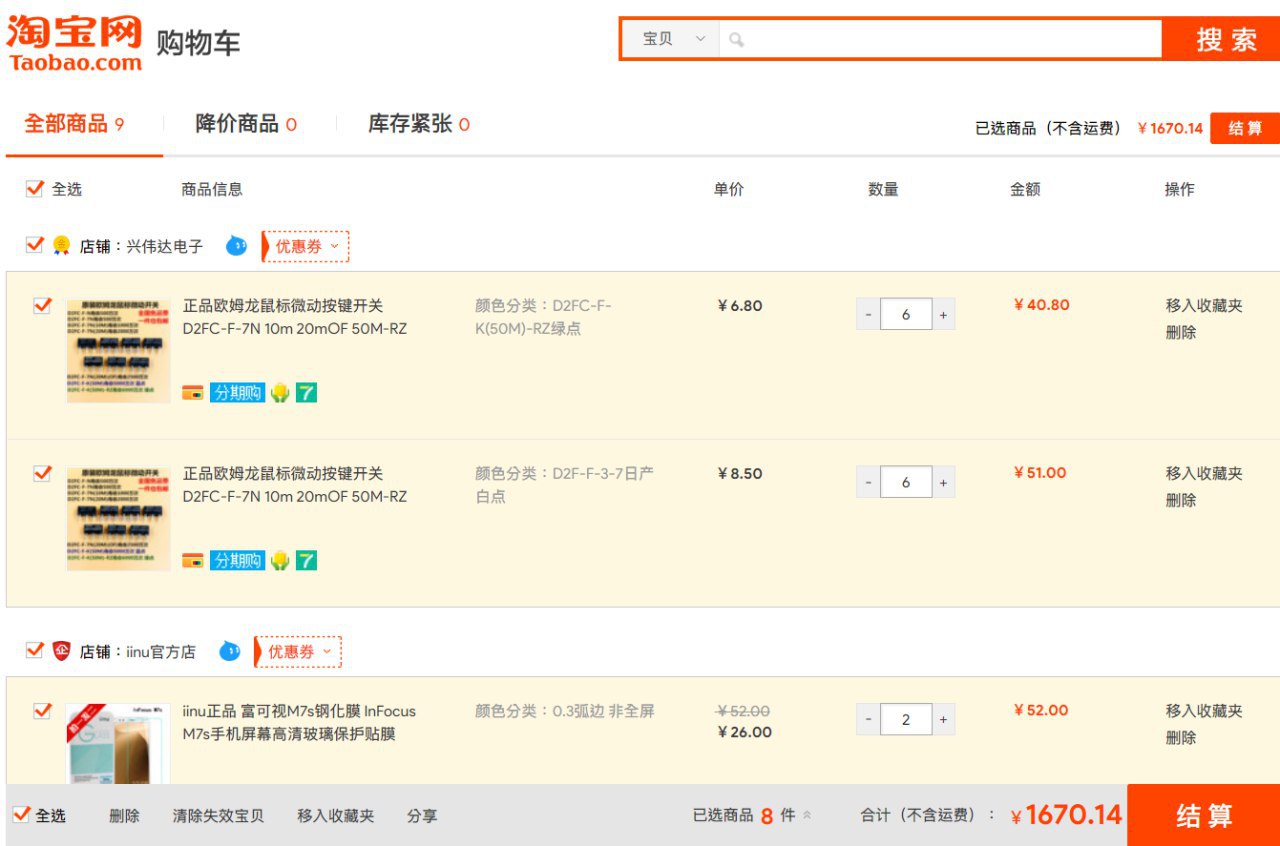This screenshot has height=846, width=1280.
Task: Uncheck the 兴伟达电子 store checkbox
Action: tap(35, 245)
